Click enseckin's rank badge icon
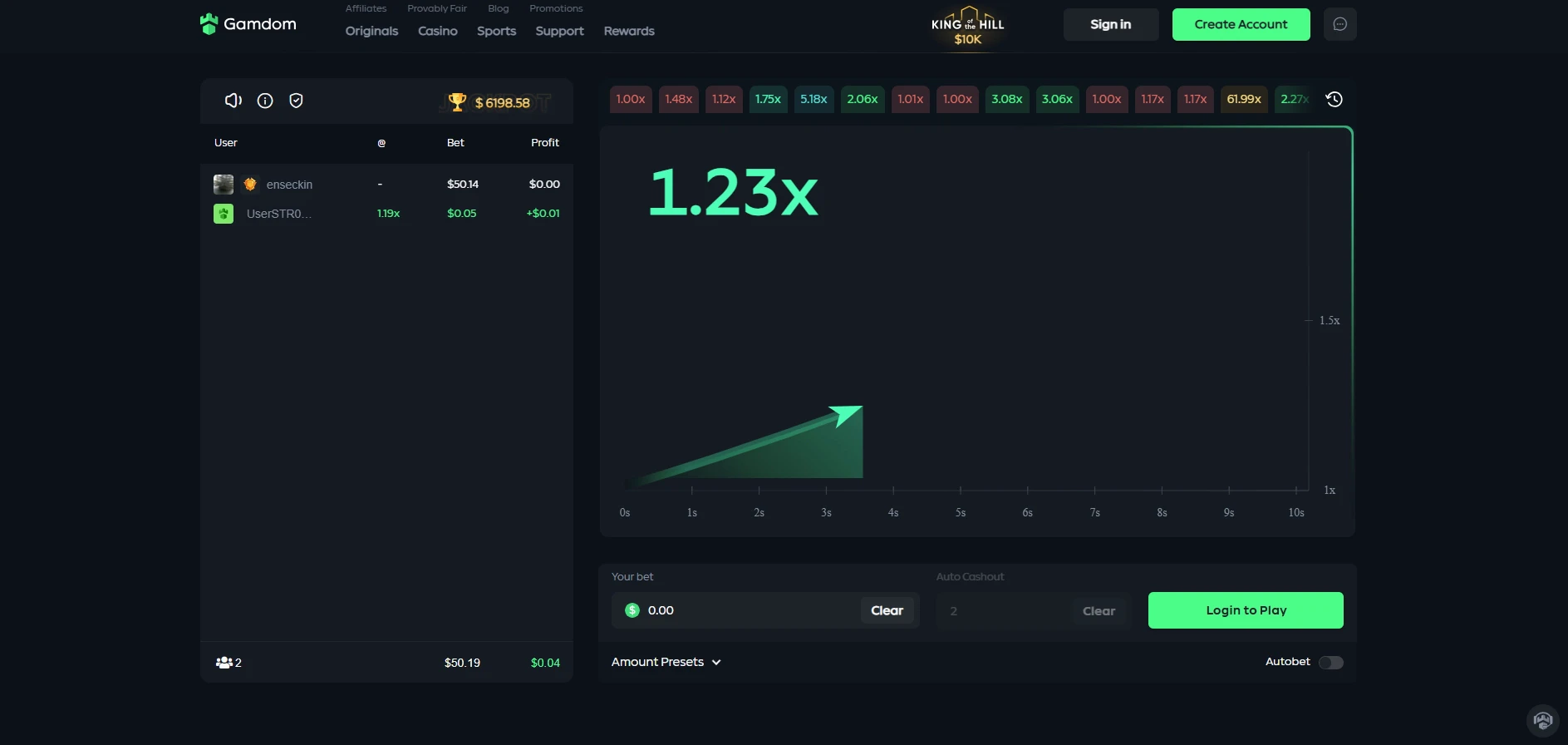Image resolution: width=1568 pixels, height=745 pixels. pos(250,184)
